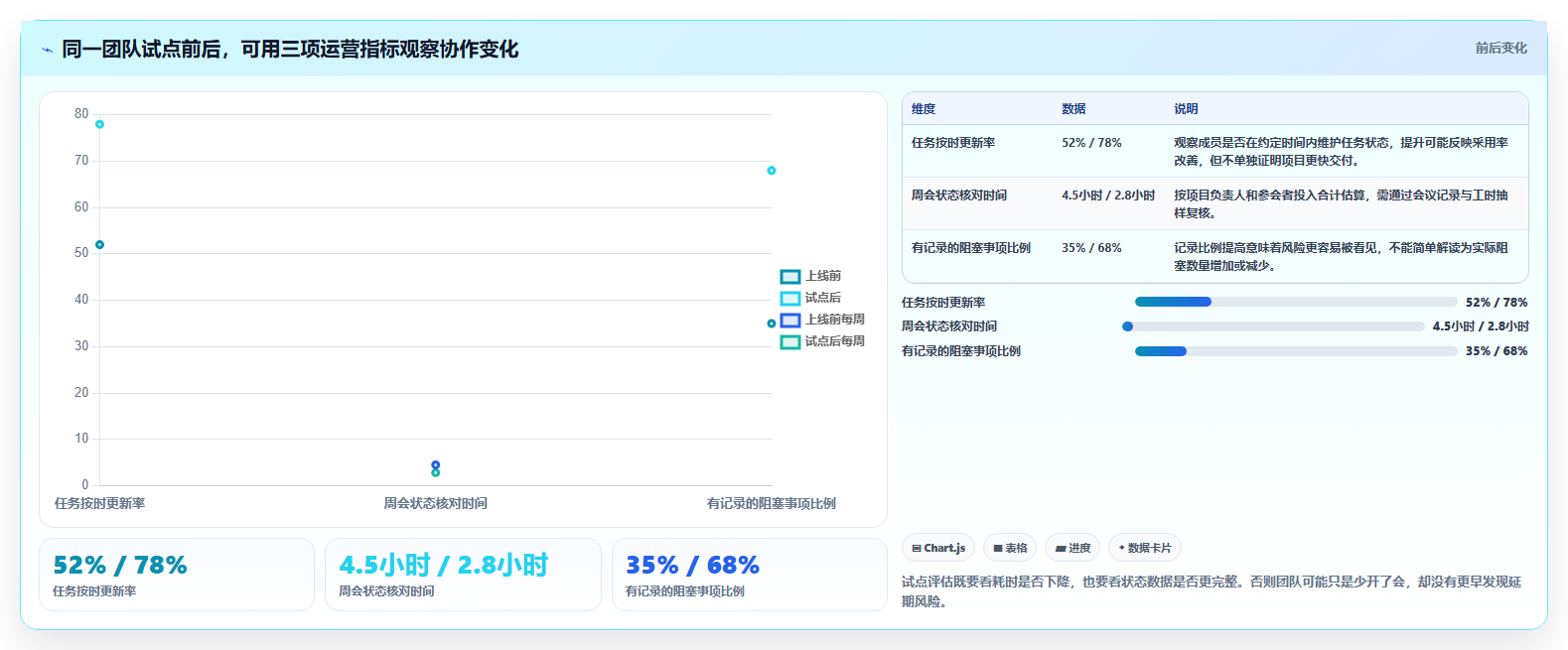This screenshot has height=650, width=1568.
Task: Click the 表格 chip
Action: click(1010, 548)
